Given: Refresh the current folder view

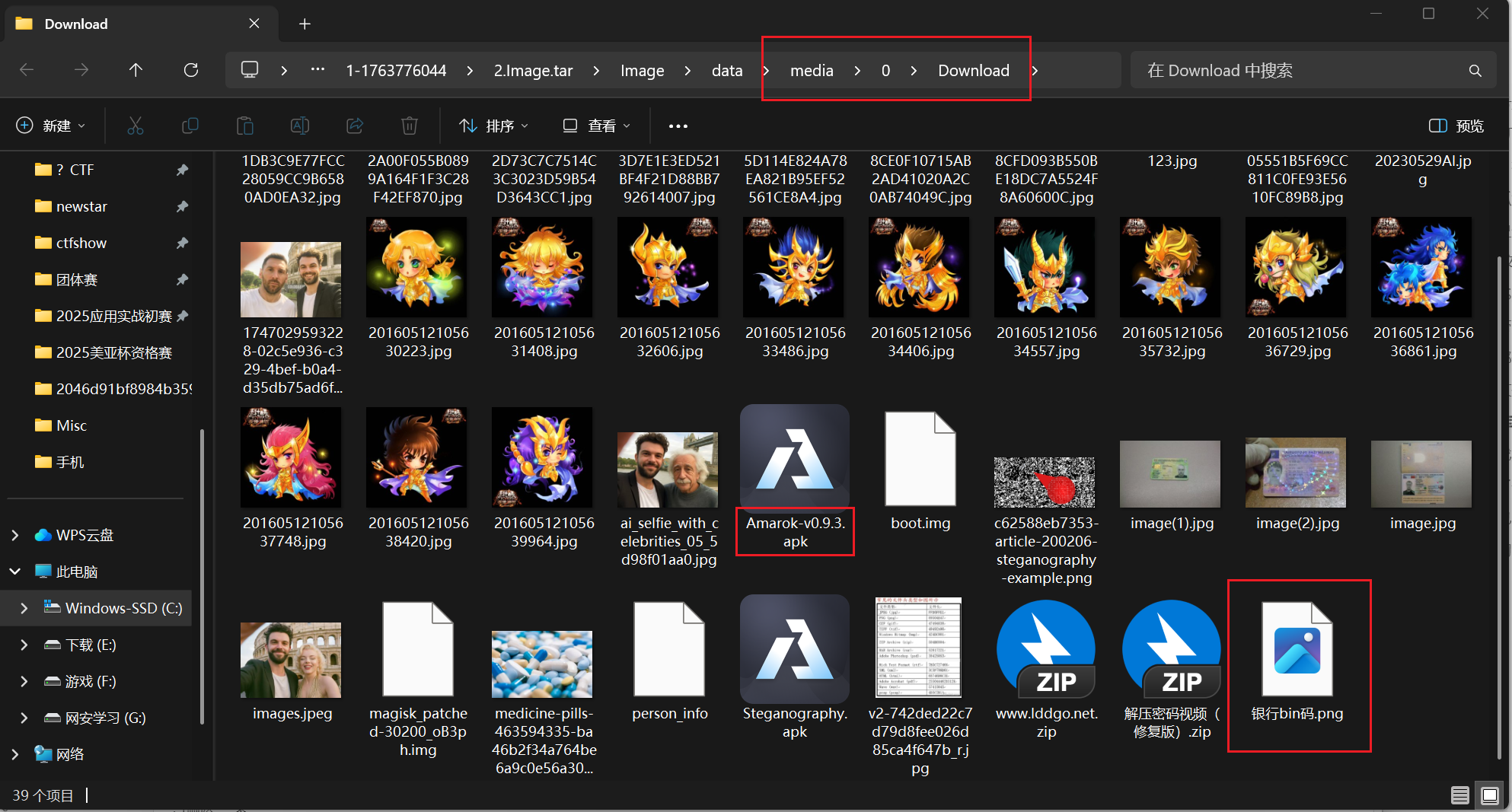Looking at the screenshot, I should click(x=191, y=70).
